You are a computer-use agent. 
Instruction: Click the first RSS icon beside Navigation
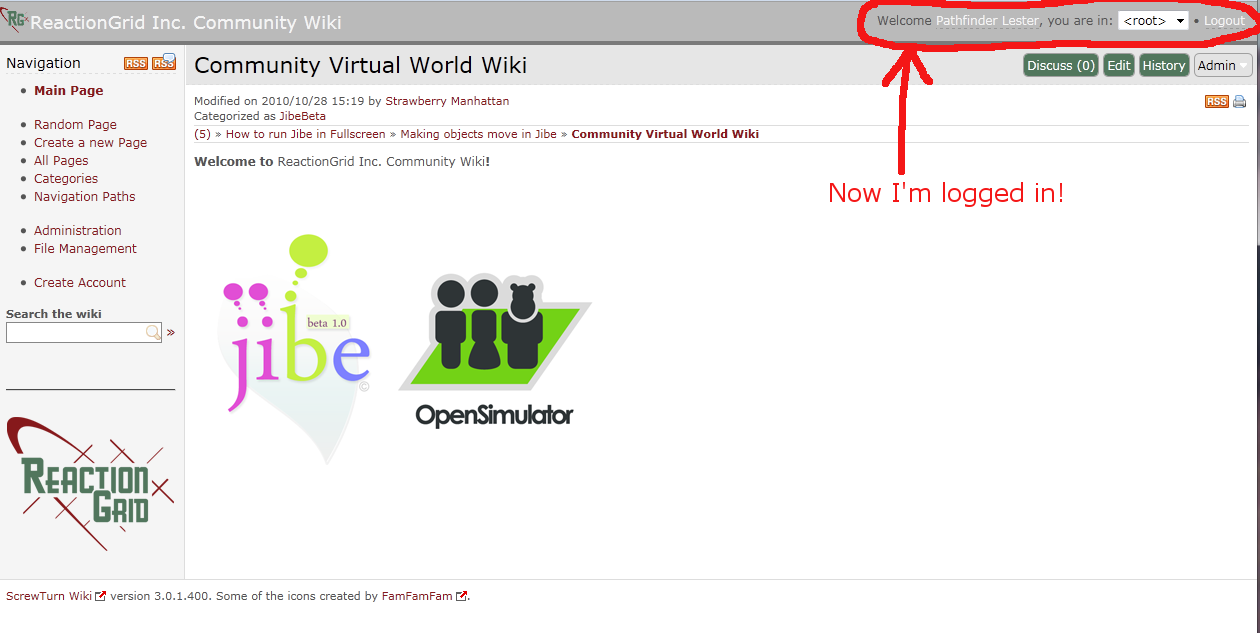[x=135, y=63]
